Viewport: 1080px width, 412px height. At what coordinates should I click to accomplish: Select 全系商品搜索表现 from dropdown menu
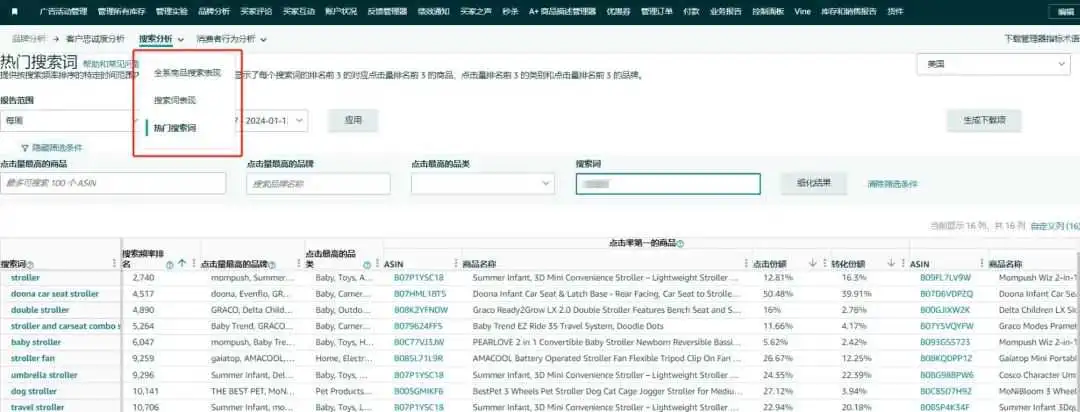[x=187, y=72]
